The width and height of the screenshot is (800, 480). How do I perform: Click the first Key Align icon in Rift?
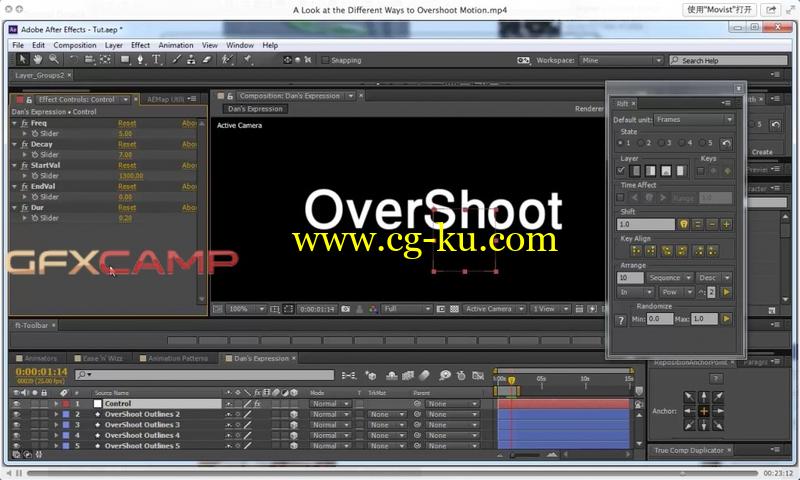[636, 251]
